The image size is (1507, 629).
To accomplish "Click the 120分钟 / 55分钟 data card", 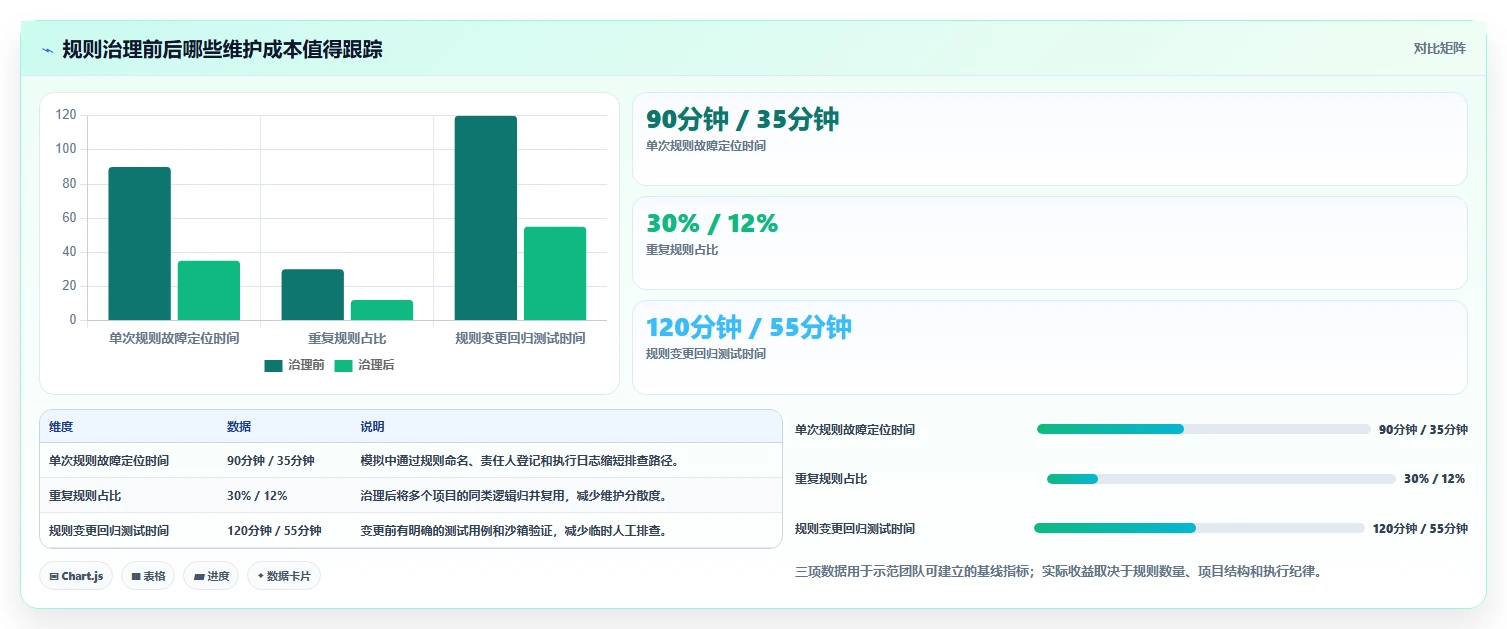I will point(1050,347).
